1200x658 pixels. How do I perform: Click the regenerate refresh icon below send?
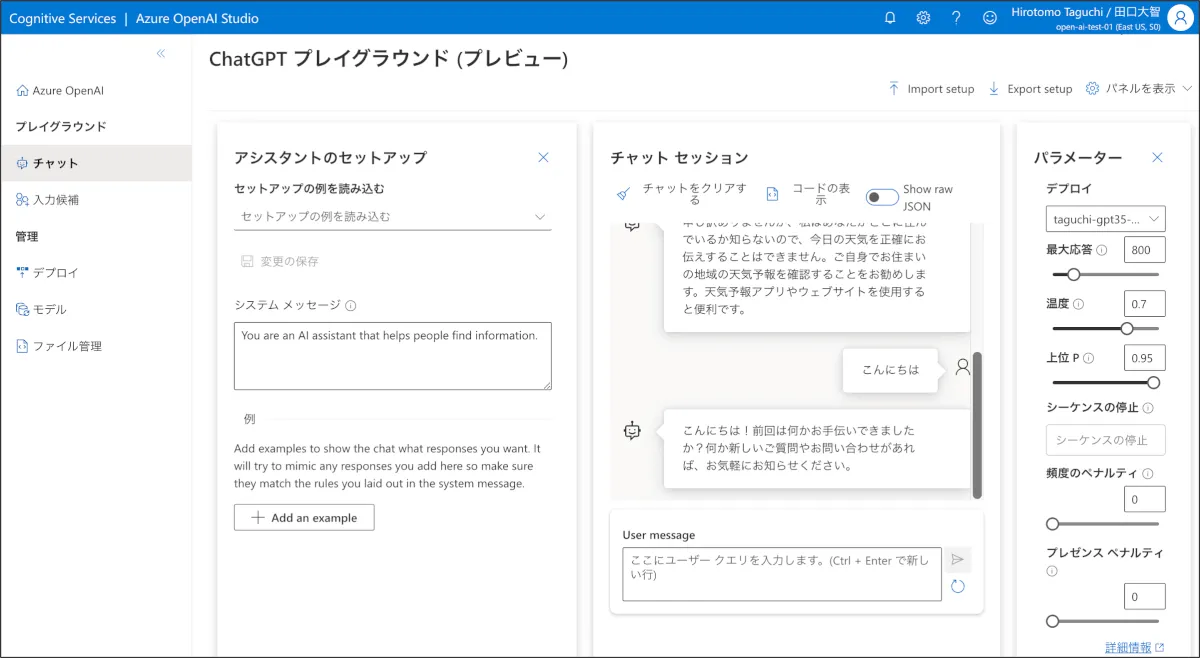(958, 586)
